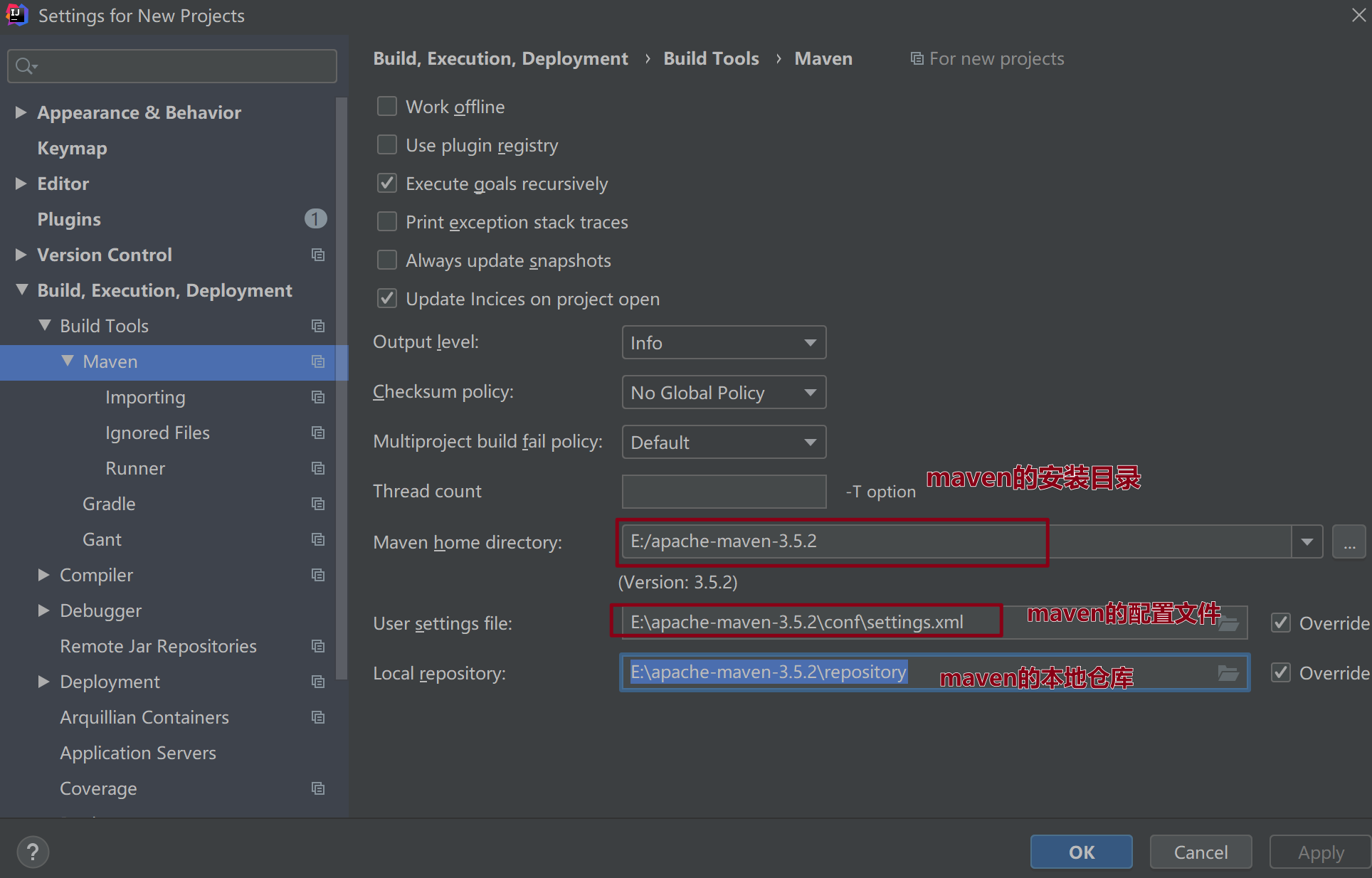Expand the Version Control node arrow
The image size is (1372, 878).
21,255
